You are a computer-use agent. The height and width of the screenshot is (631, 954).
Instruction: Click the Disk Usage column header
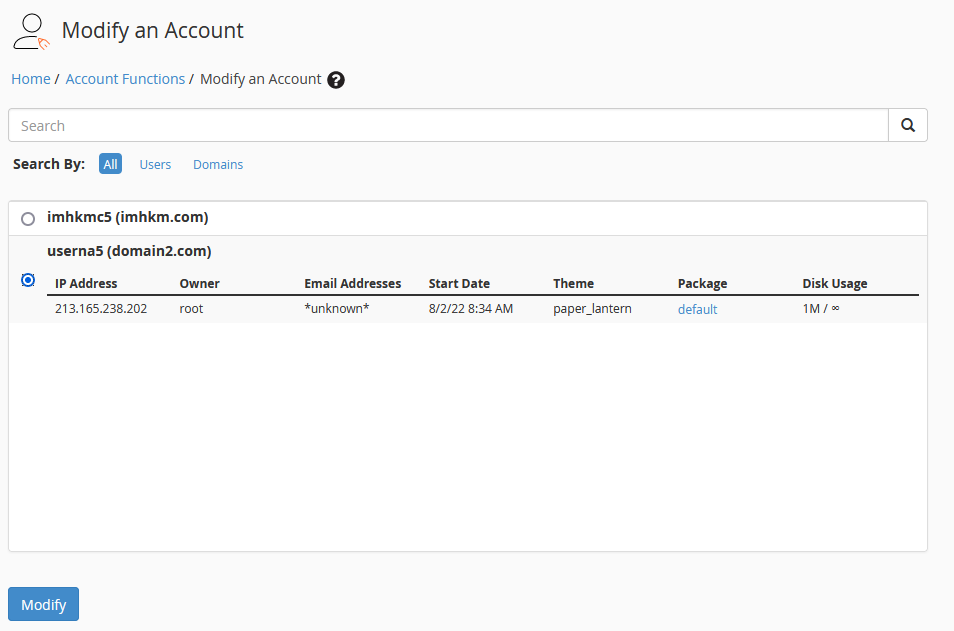(x=834, y=283)
